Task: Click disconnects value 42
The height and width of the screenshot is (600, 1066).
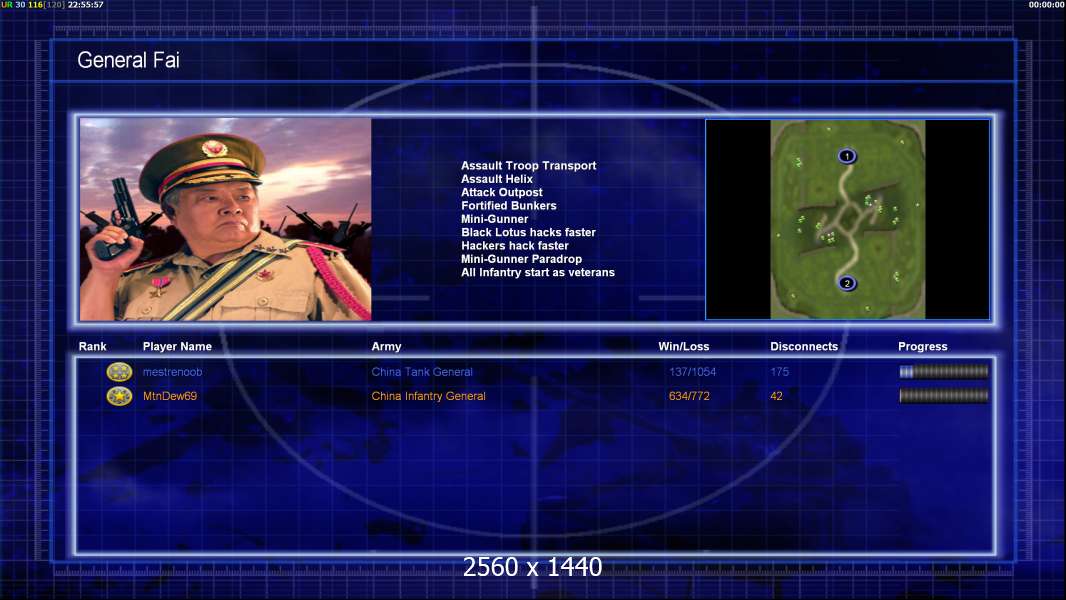Action: 776,396
